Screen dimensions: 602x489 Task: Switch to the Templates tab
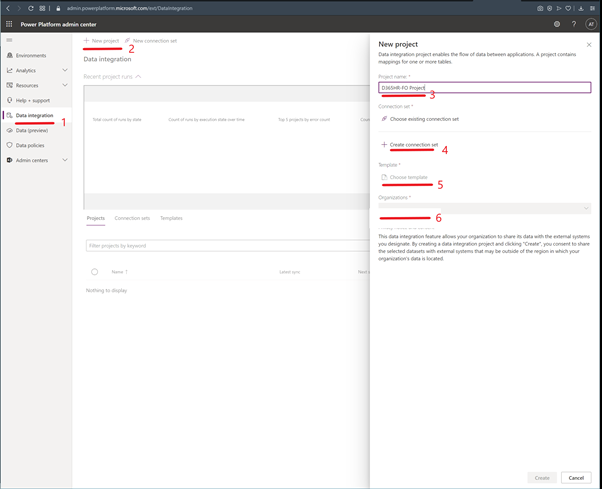[171, 218]
